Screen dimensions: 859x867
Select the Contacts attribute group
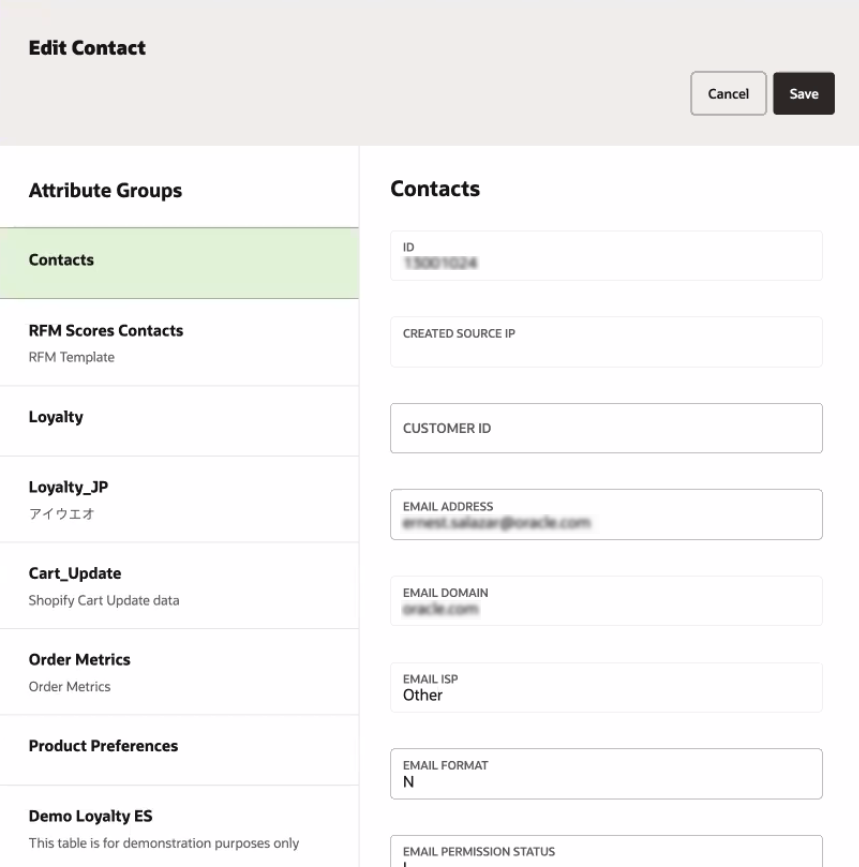tap(179, 263)
